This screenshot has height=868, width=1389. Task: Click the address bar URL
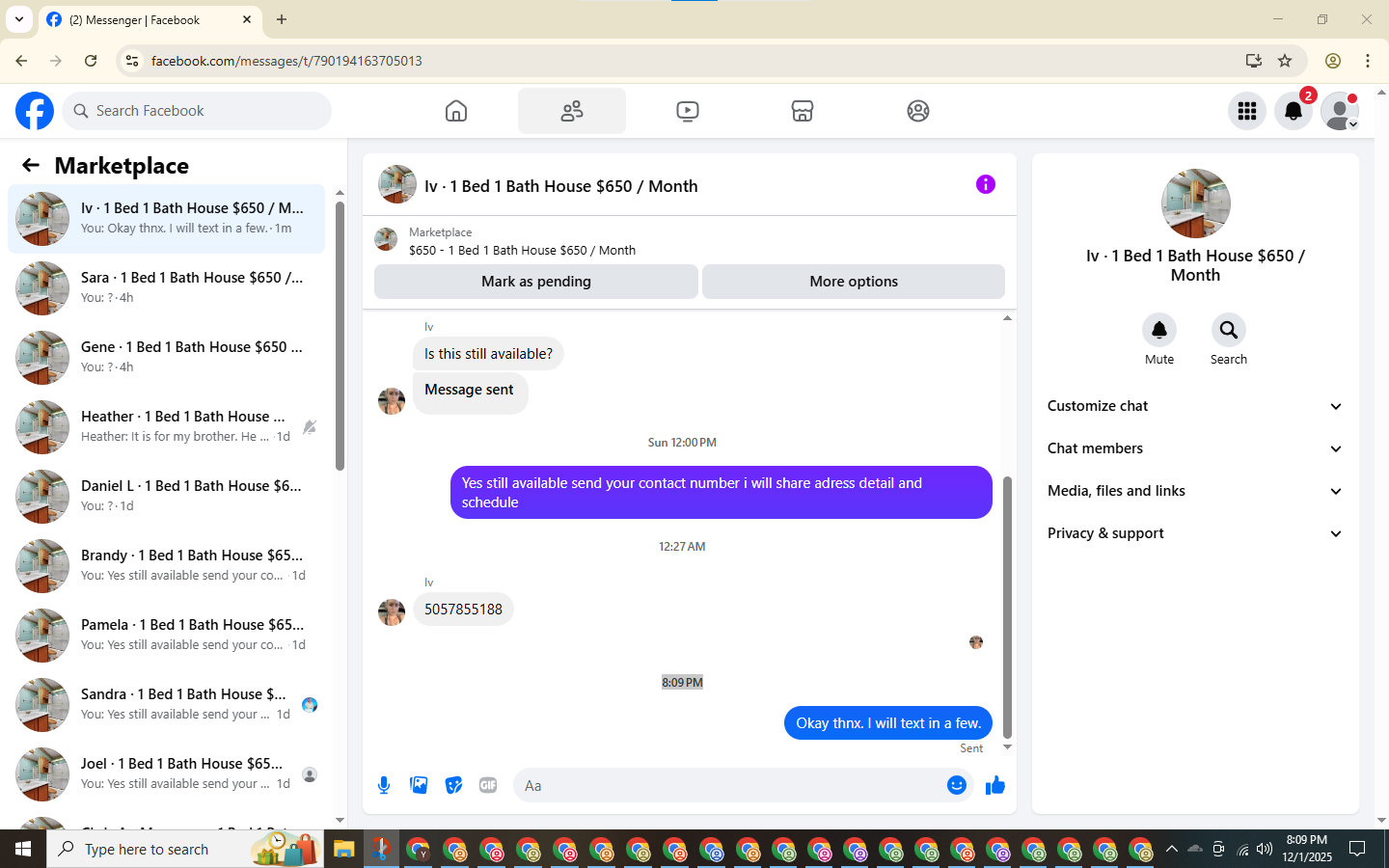coord(286,61)
